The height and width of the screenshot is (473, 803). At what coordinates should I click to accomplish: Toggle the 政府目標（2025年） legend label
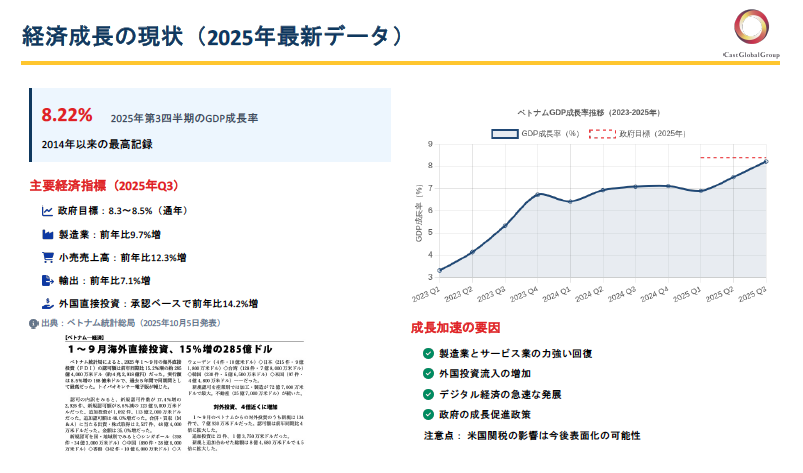652,134
